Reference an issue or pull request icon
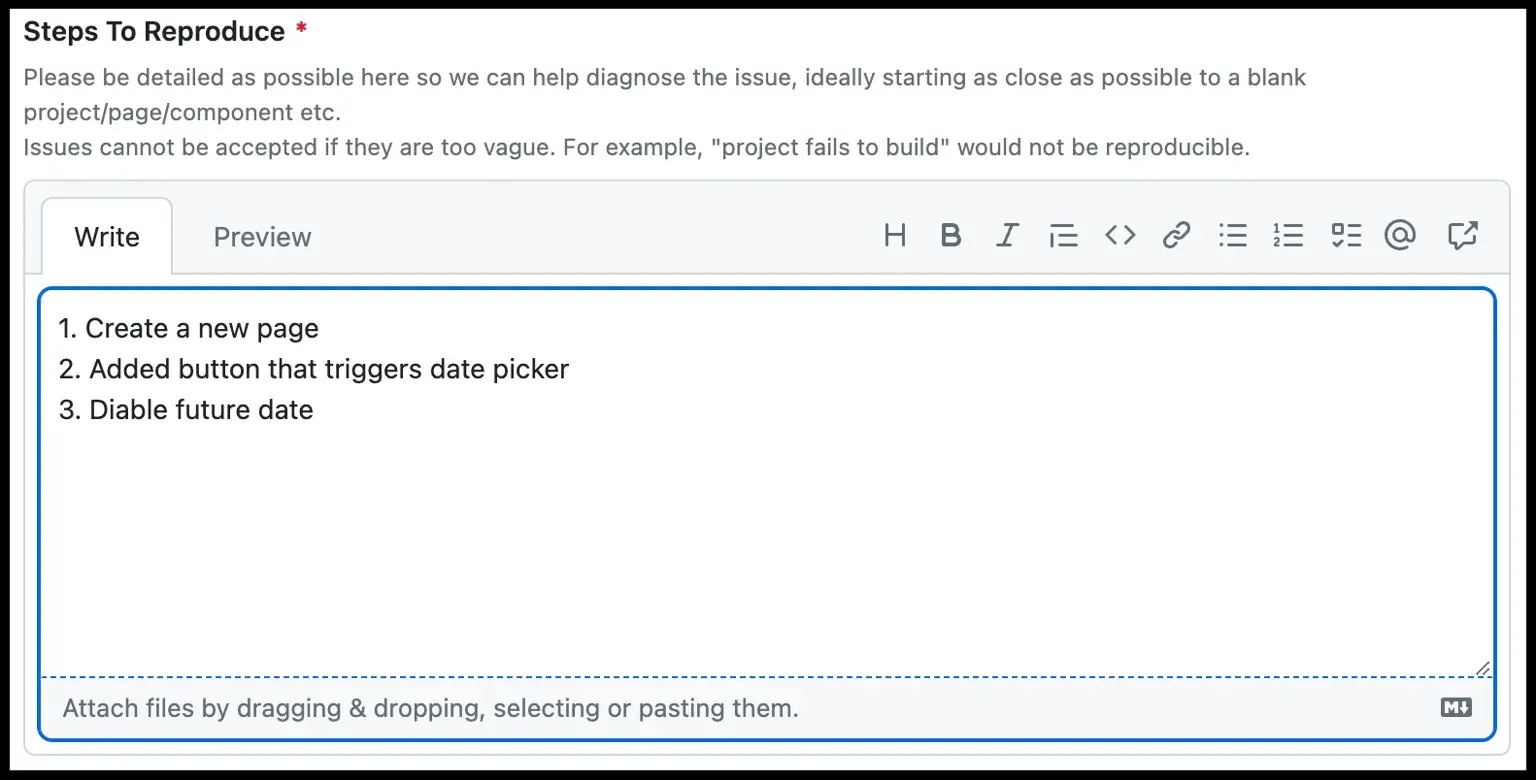Image resolution: width=1536 pixels, height=780 pixels. click(x=1462, y=236)
